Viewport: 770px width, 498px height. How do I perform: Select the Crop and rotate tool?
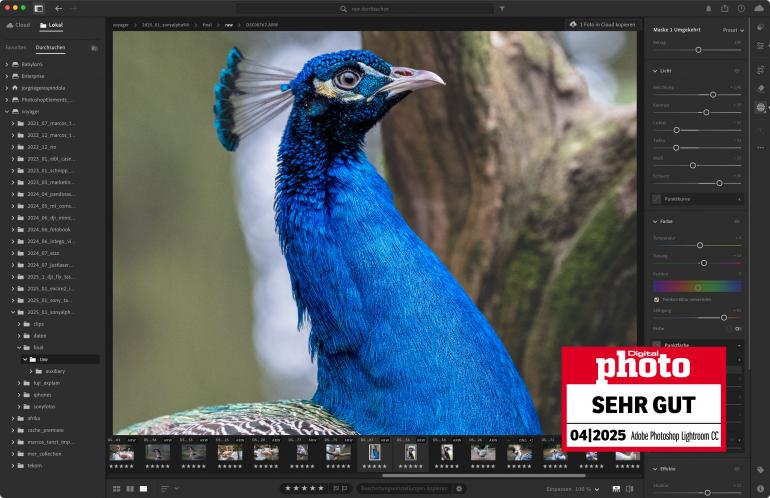pyautogui.click(x=761, y=70)
